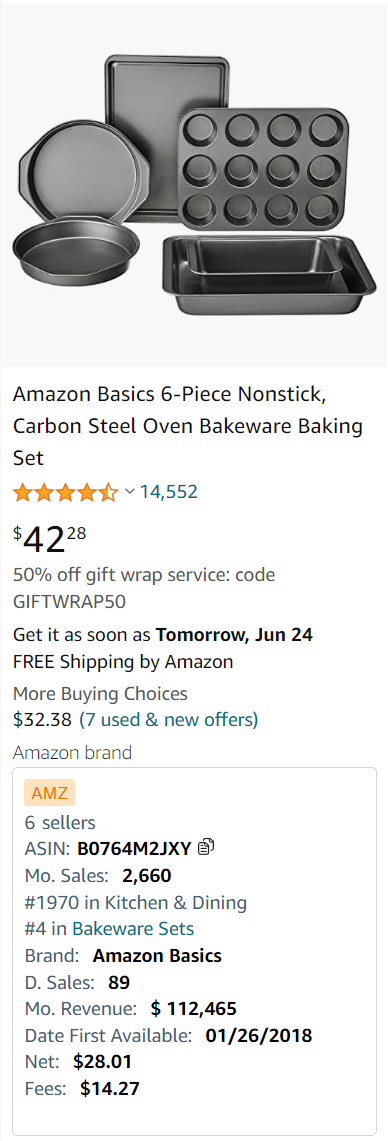Click the monthly revenue $ 112,465 value

[194, 1009]
